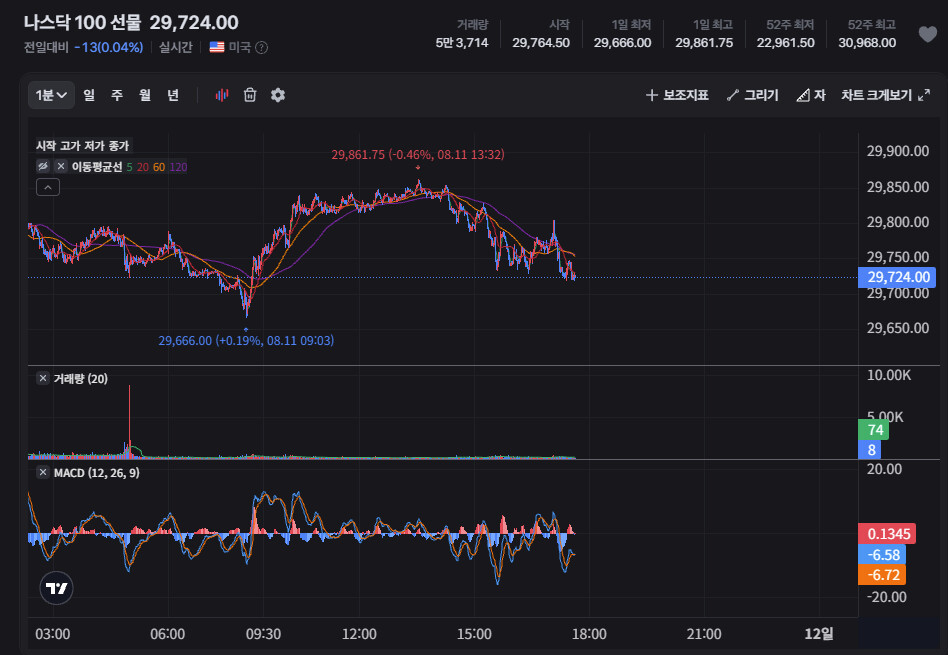Image resolution: width=948 pixels, height=655 pixels.
Task: Open the 그리기 drawing tool
Action: (753, 95)
